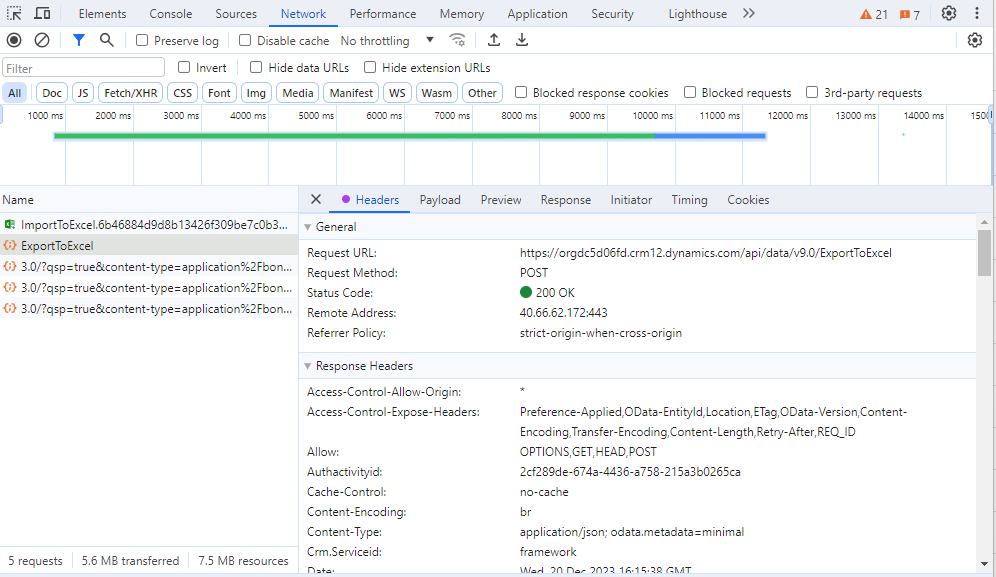View the Initiator tab of request
The image size is (996, 577).
click(x=631, y=200)
